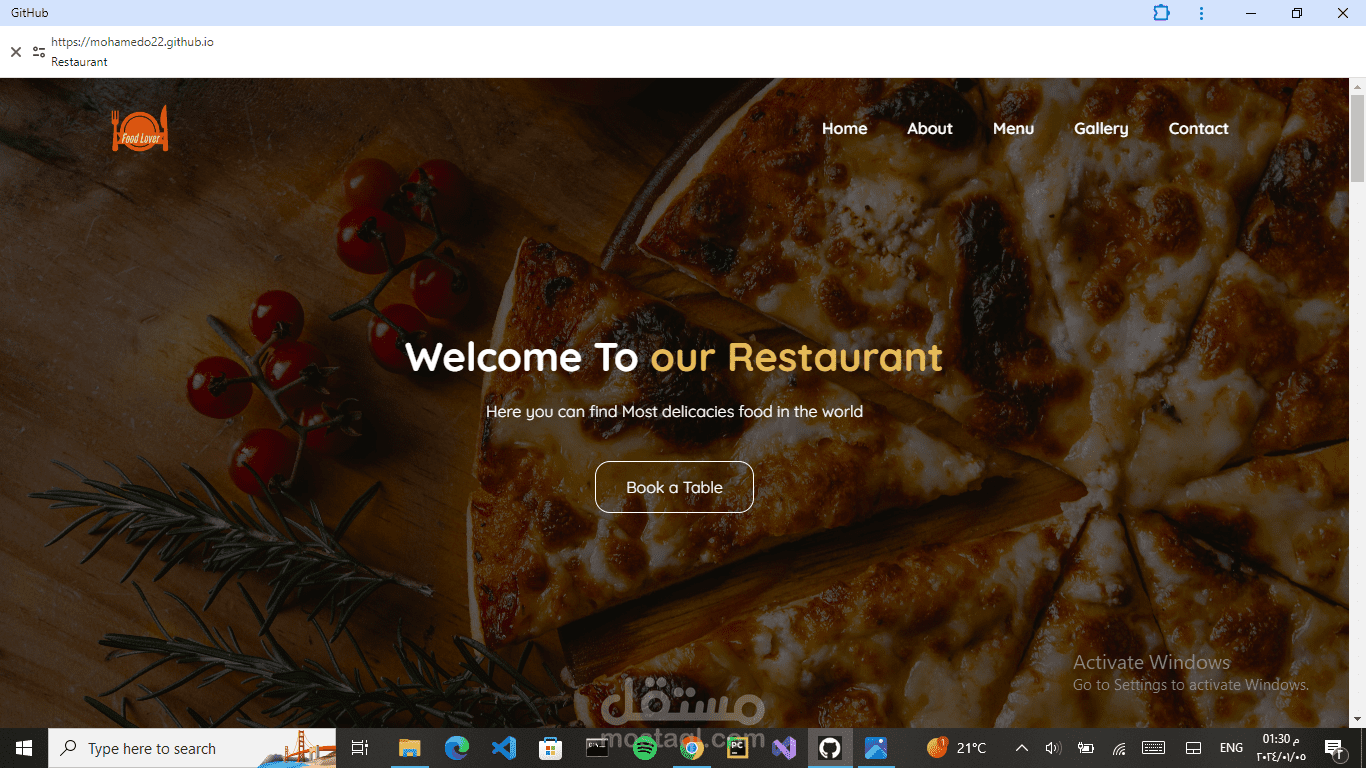
Task: Open the Windows Start menu
Action: (24, 748)
